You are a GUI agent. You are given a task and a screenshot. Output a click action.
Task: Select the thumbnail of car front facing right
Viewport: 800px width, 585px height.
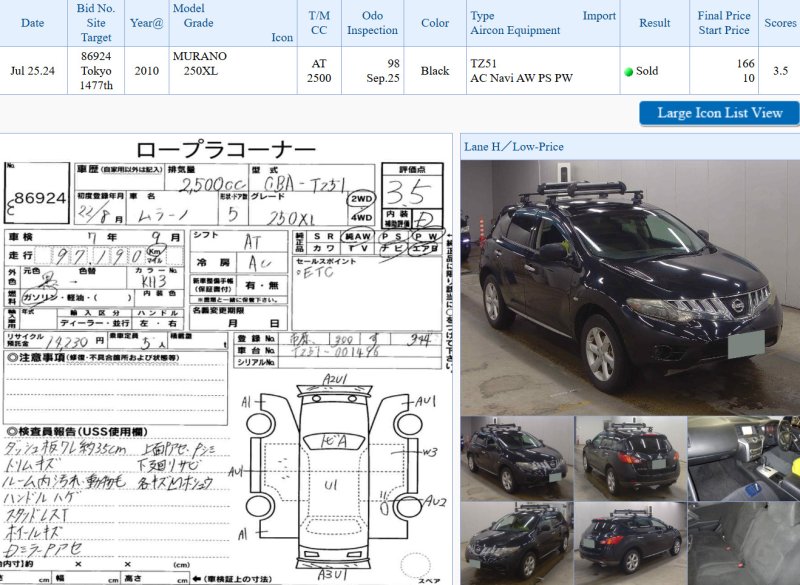point(516,458)
